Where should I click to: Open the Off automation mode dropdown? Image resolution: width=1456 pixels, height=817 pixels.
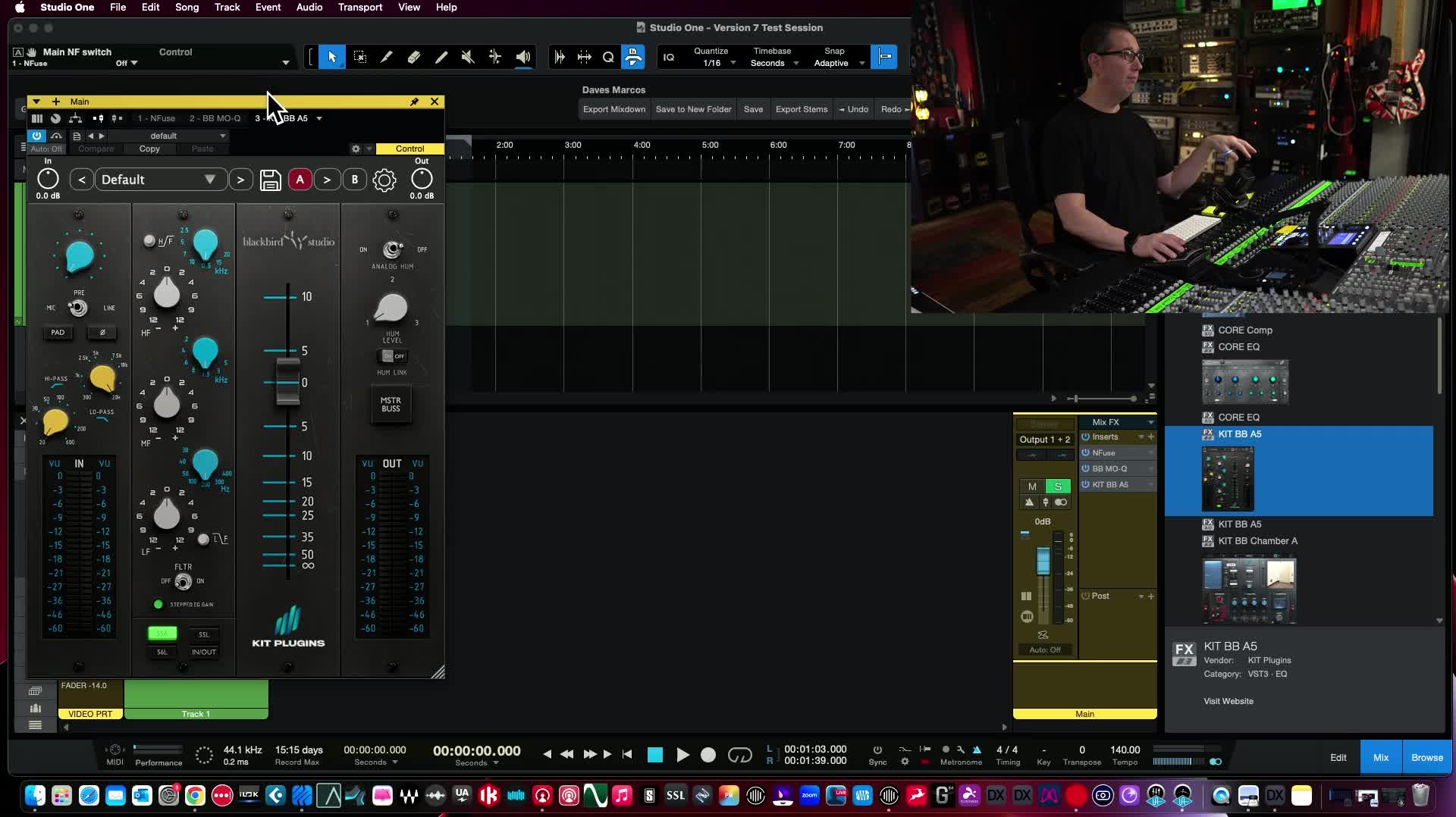click(126, 63)
